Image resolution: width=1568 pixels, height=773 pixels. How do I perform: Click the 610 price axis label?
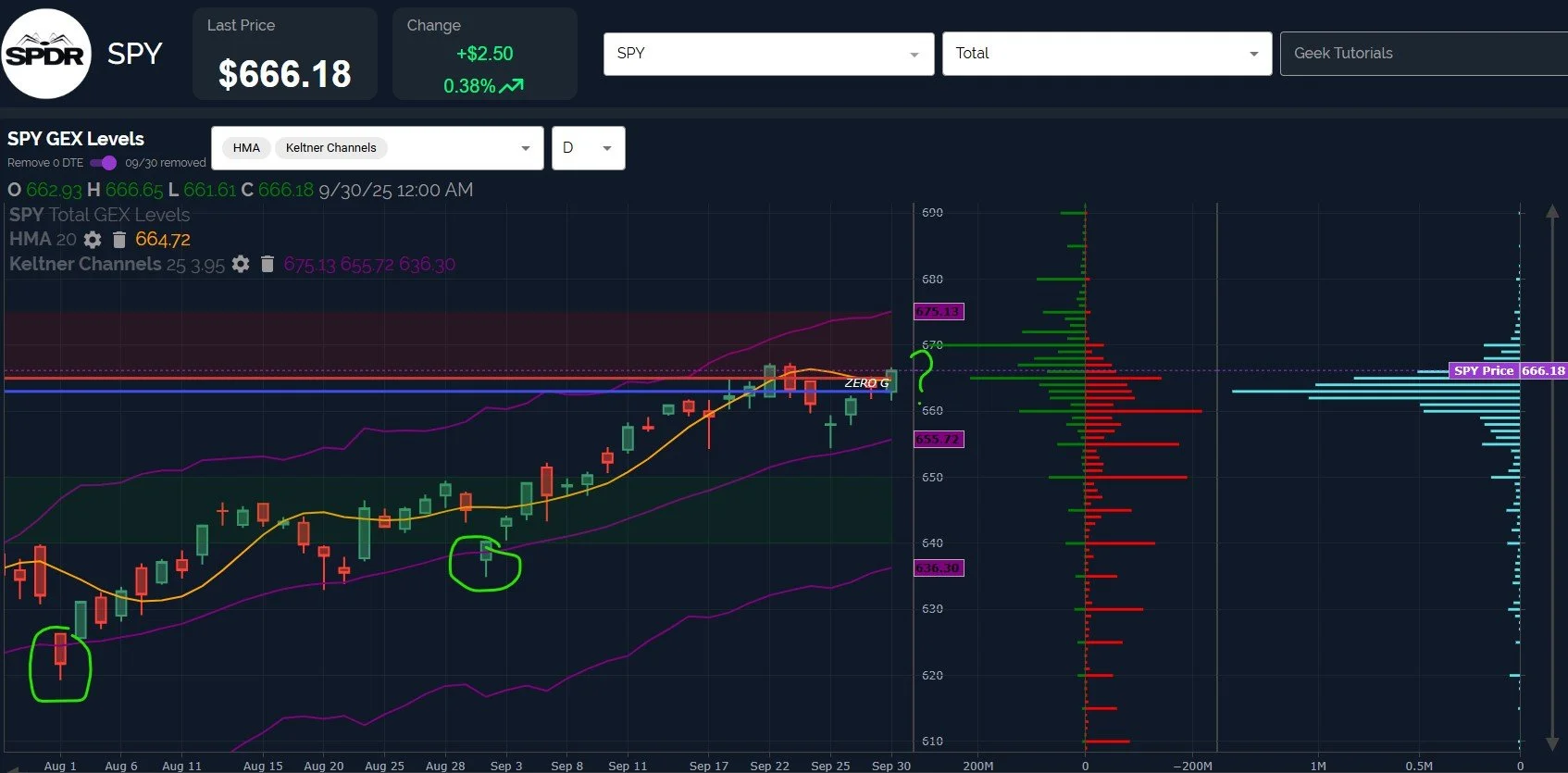pyautogui.click(x=932, y=742)
